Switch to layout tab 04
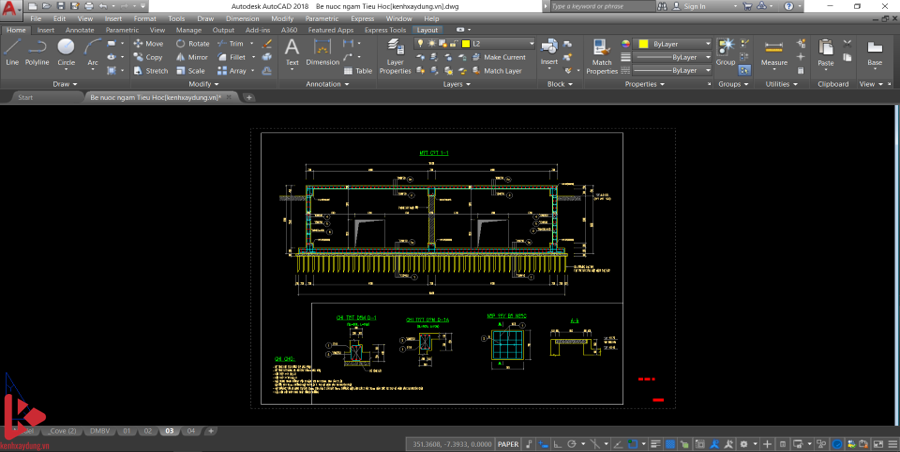Image resolution: width=900 pixels, height=452 pixels. tap(191, 431)
